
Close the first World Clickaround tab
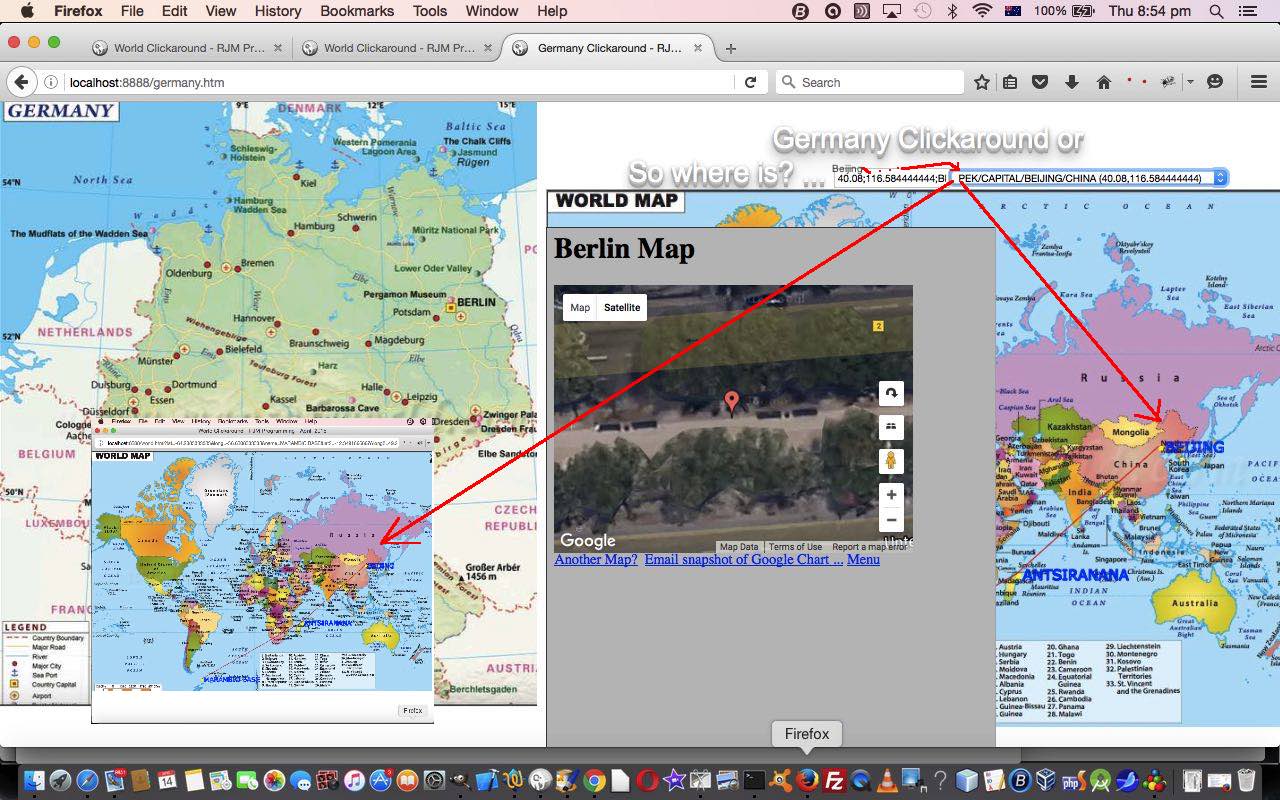click(x=277, y=48)
